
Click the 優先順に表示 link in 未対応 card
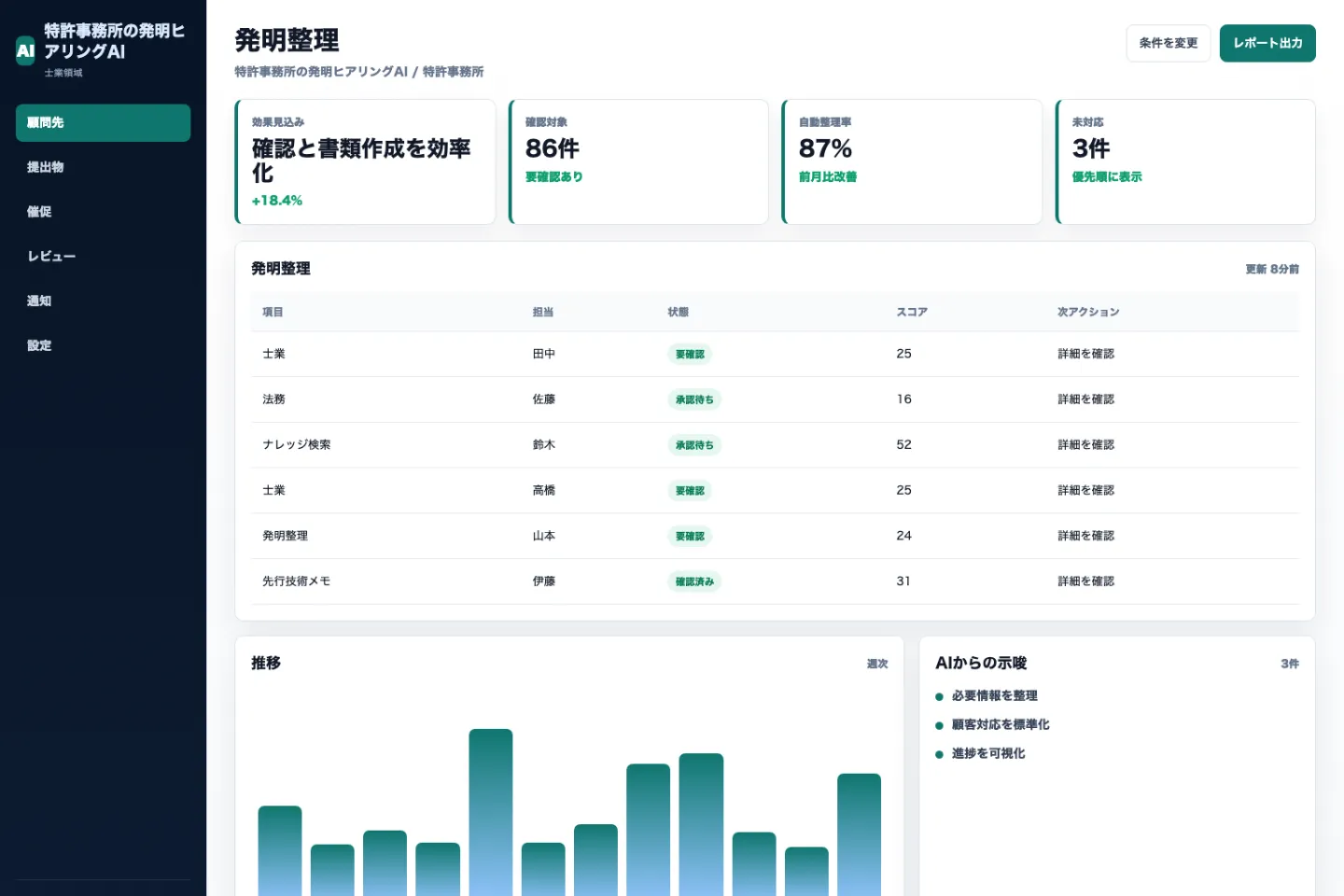[1106, 177]
